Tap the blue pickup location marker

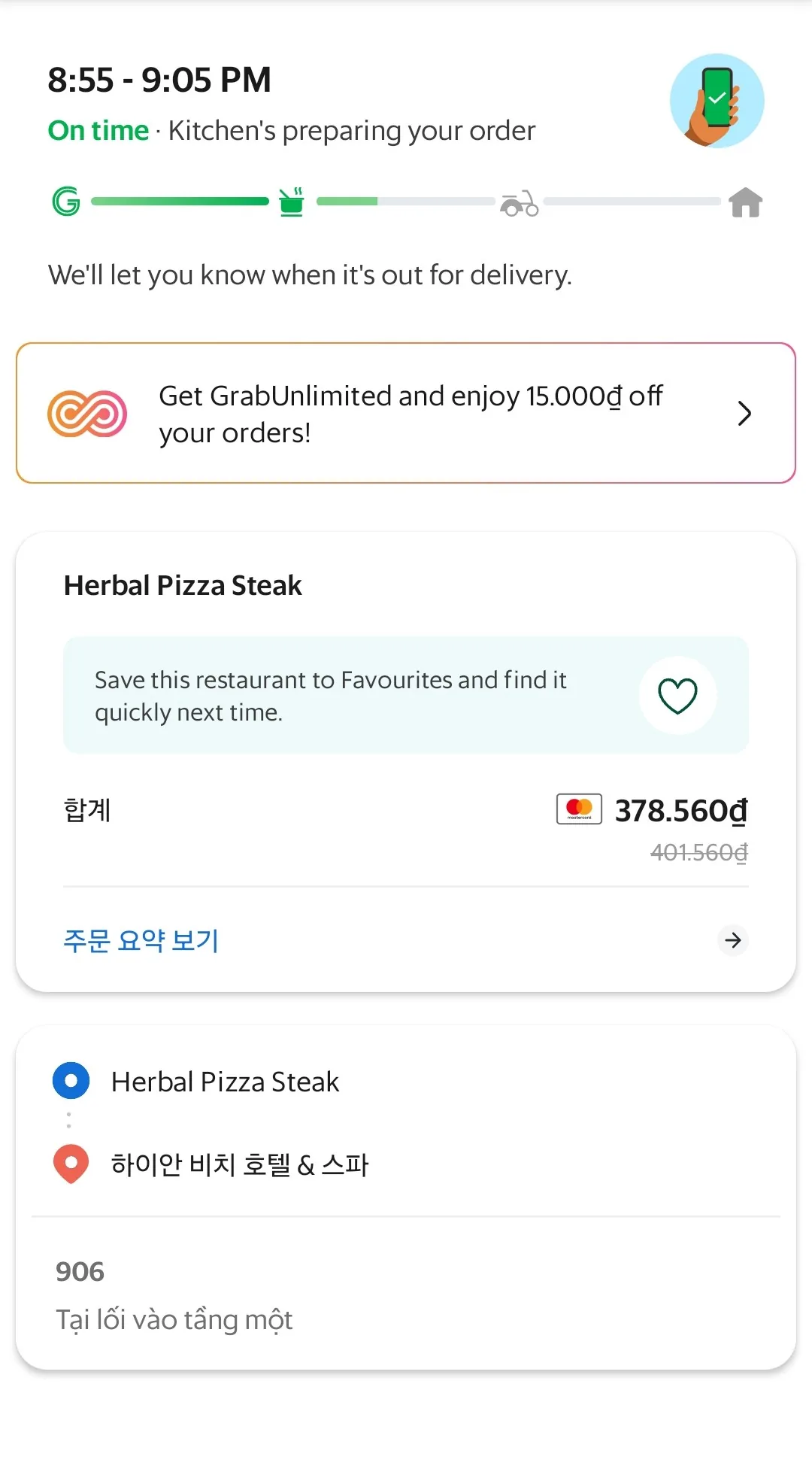71,1081
